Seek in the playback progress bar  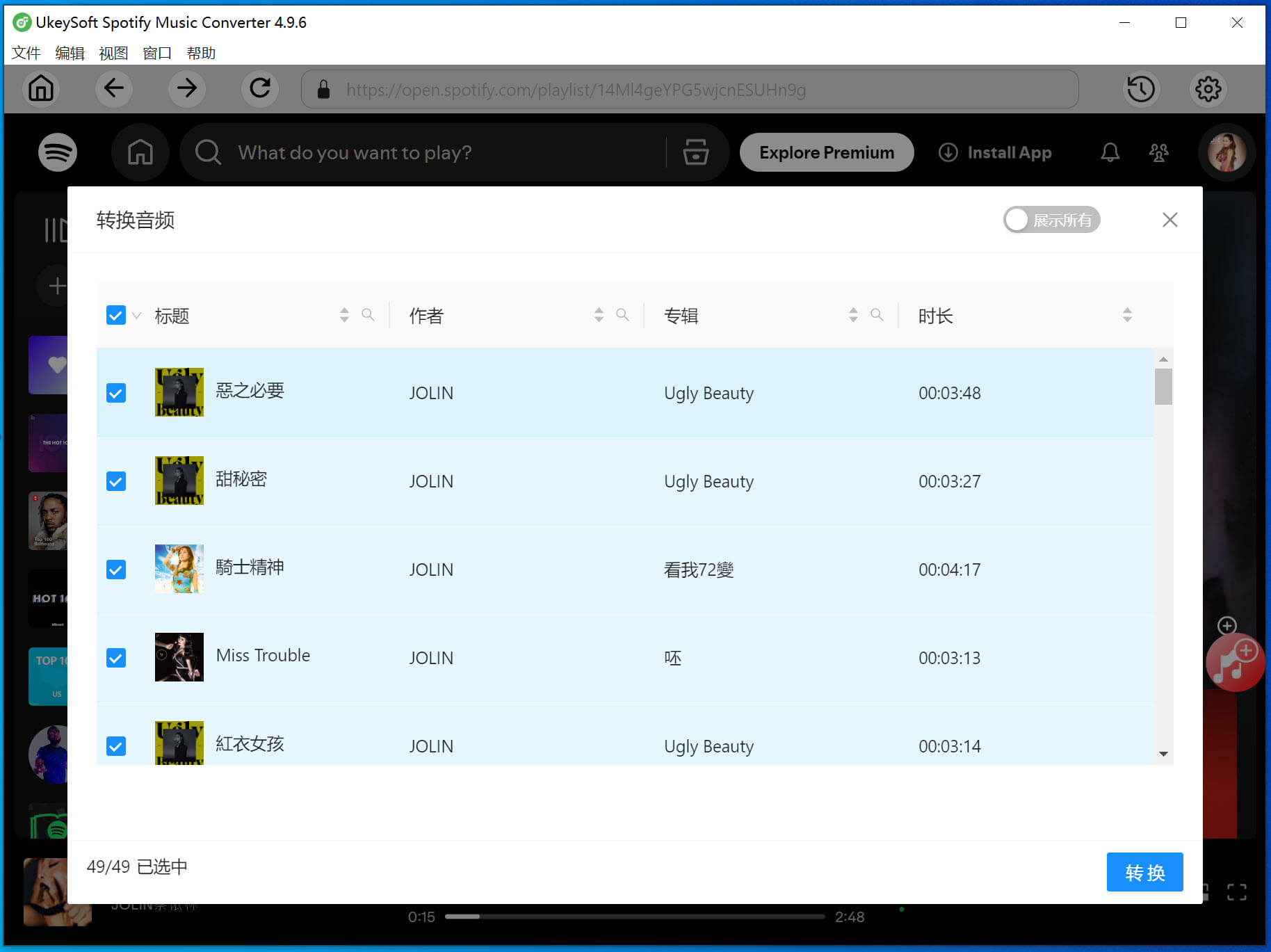635,917
